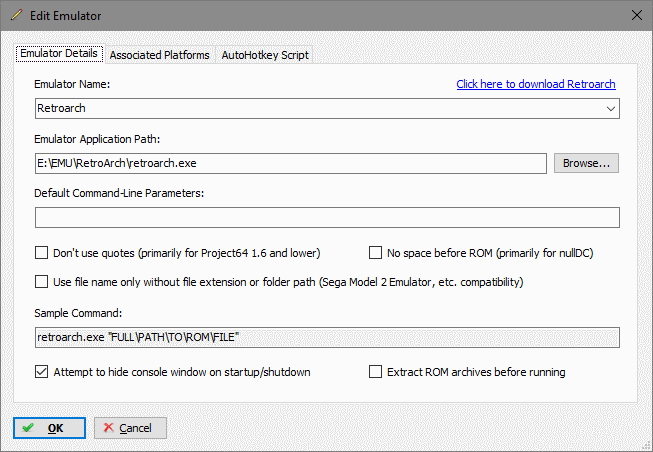Click the Emulator Application Path field
The width and height of the screenshot is (653, 452).
pyautogui.click(x=290, y=163)
